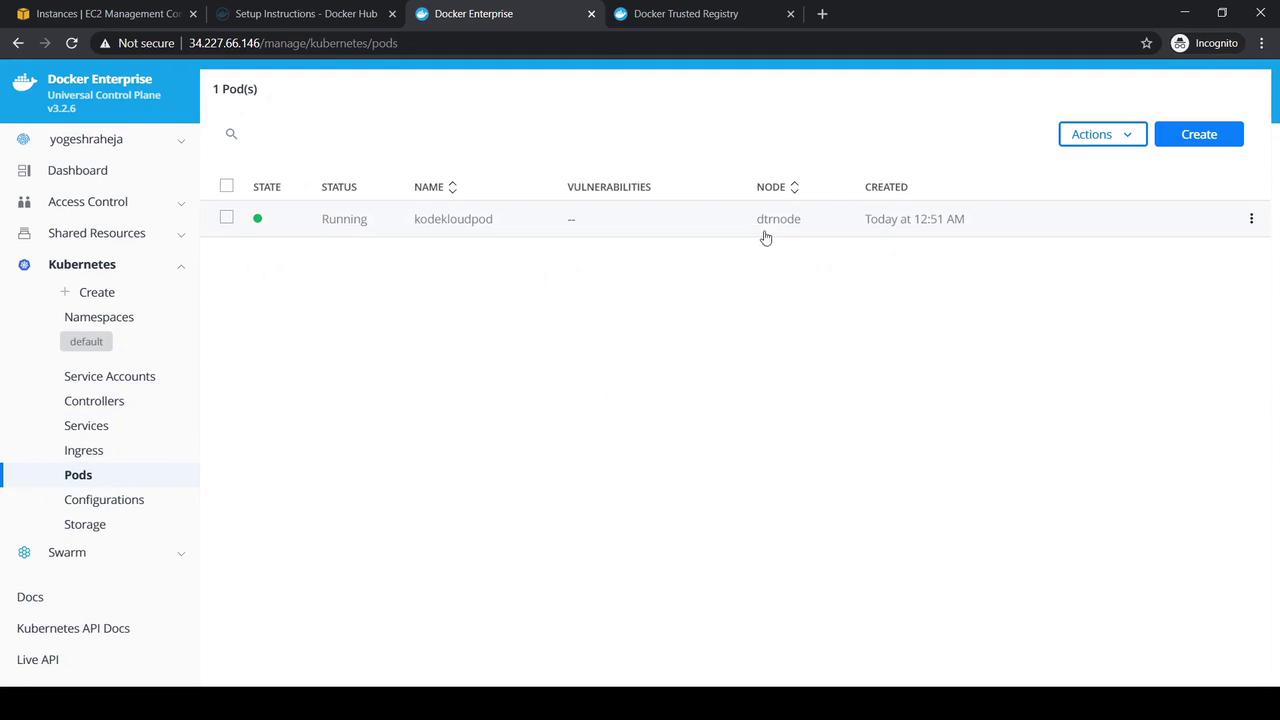Click the blue Create button
The width and height of the screenshot is (1280, 720).
point(1199,134)
